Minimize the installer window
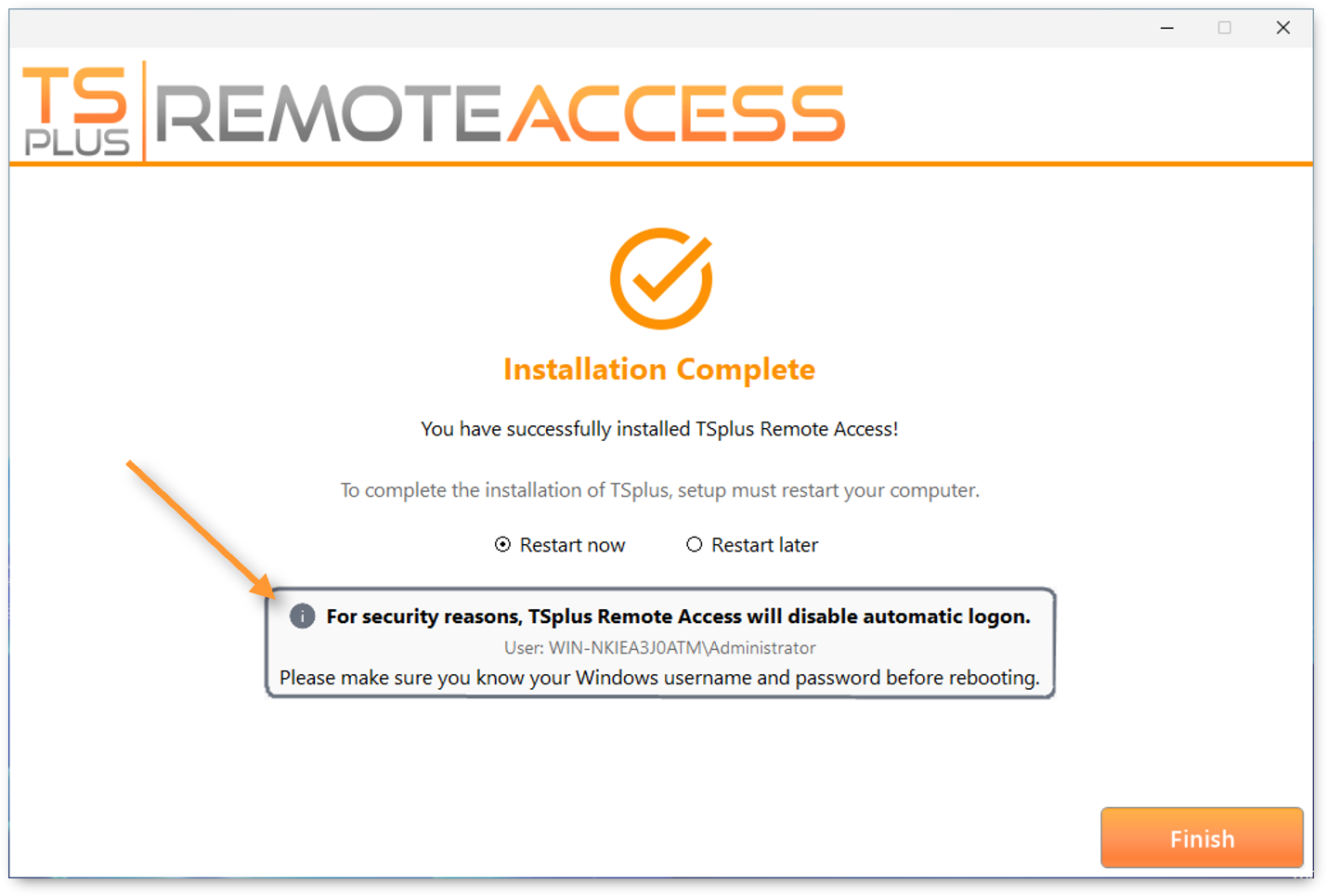Screen dimensions: 1327x896 1167,28
